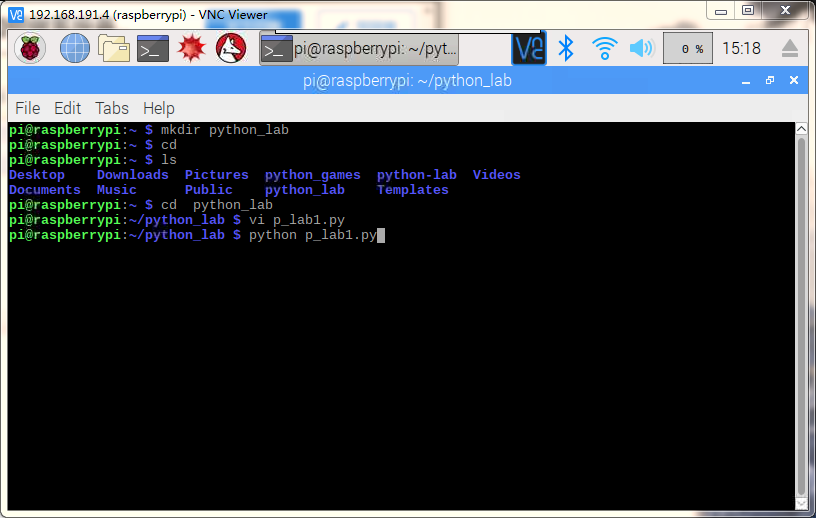Viewport: 816px width, 518px height.
Task: Click the Documents directory name
Action: 45,190
